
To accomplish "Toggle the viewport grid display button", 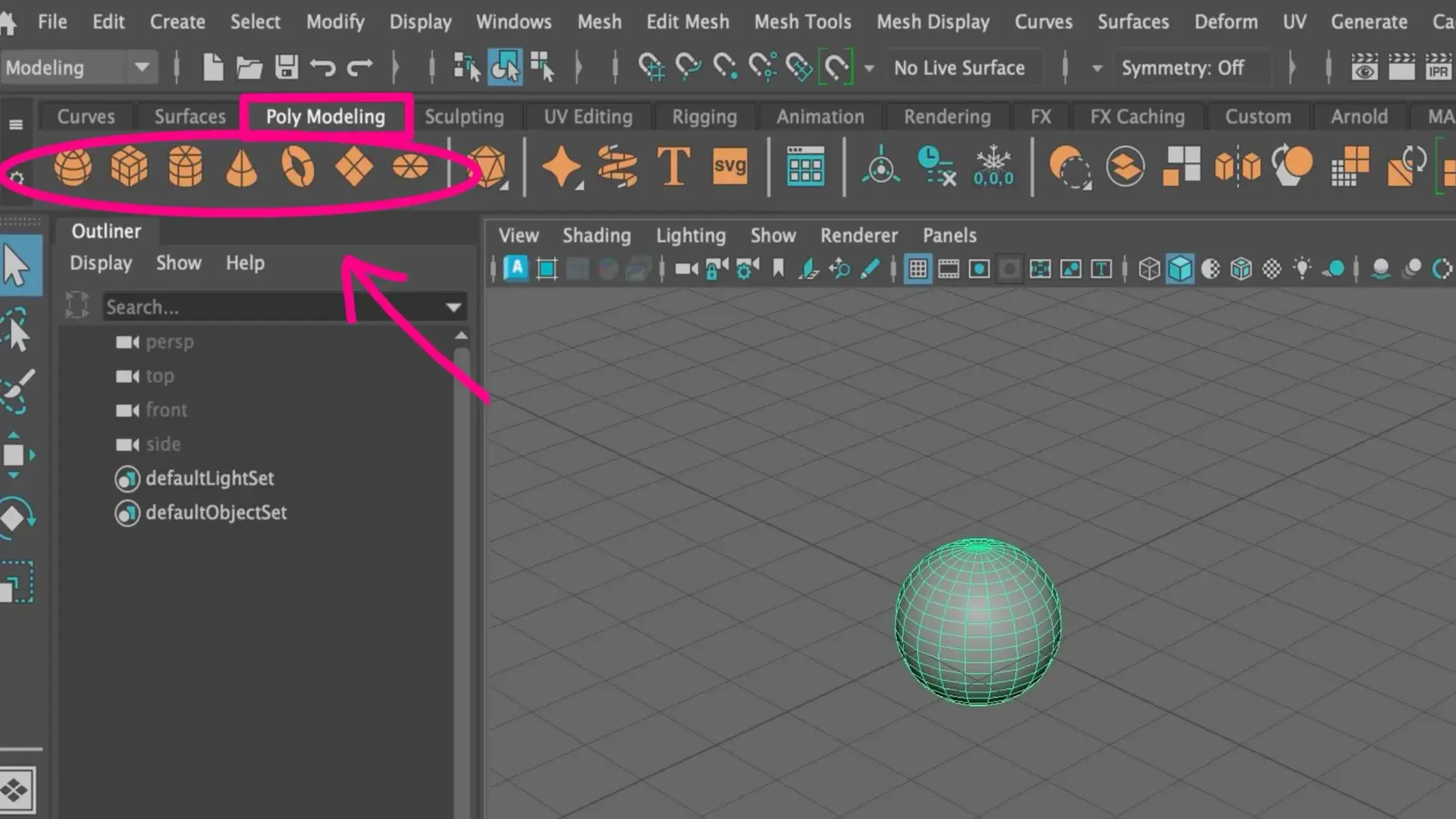I will coord(918,268).
